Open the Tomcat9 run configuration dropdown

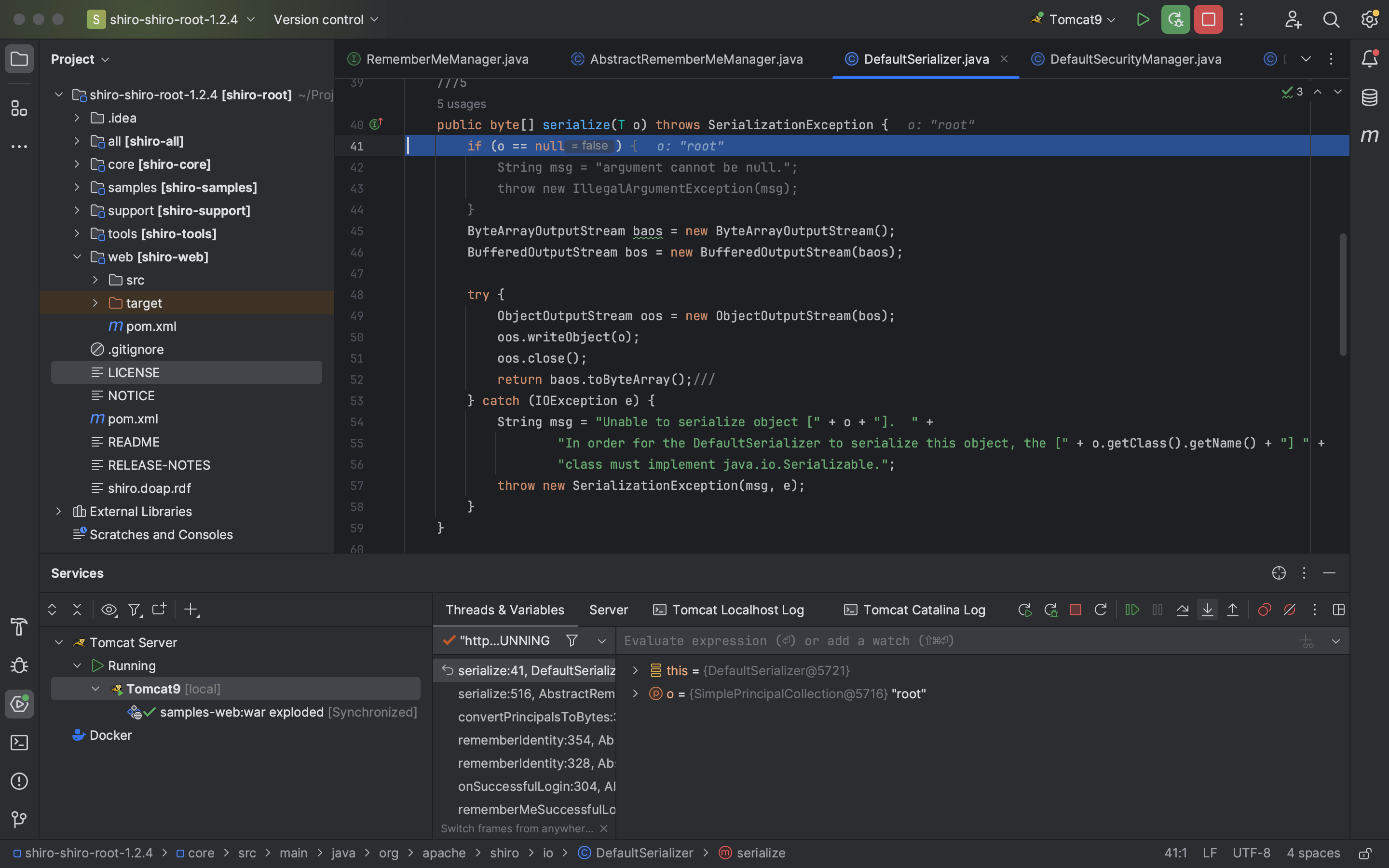coord(1073,19)
